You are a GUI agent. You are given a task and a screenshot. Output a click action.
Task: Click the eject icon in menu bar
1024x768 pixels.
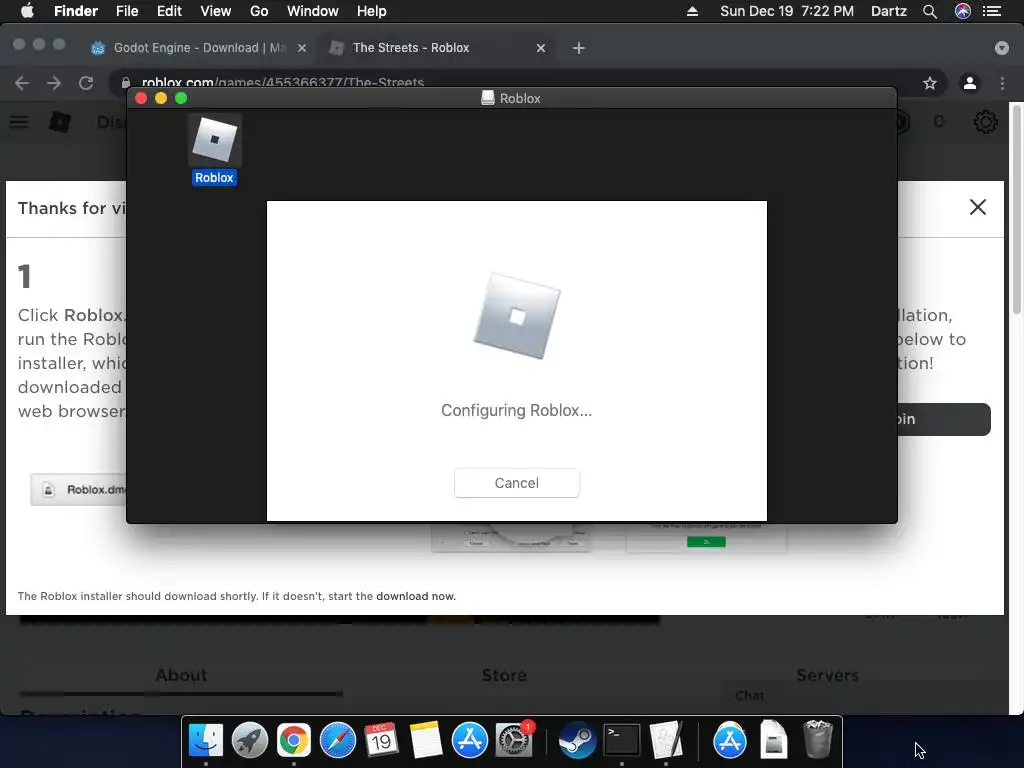[x=692, y=11]
